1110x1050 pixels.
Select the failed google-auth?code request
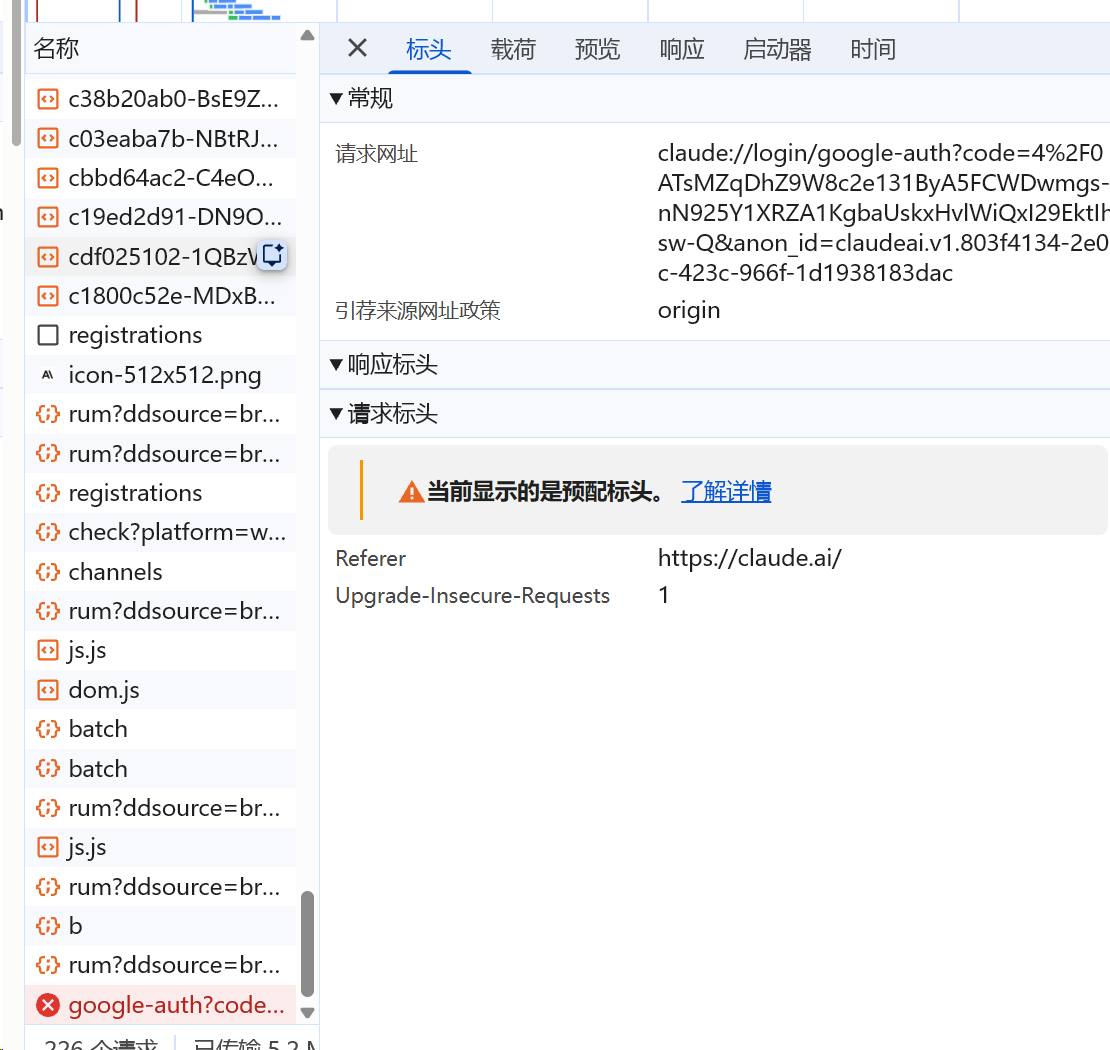[161, 1005]
